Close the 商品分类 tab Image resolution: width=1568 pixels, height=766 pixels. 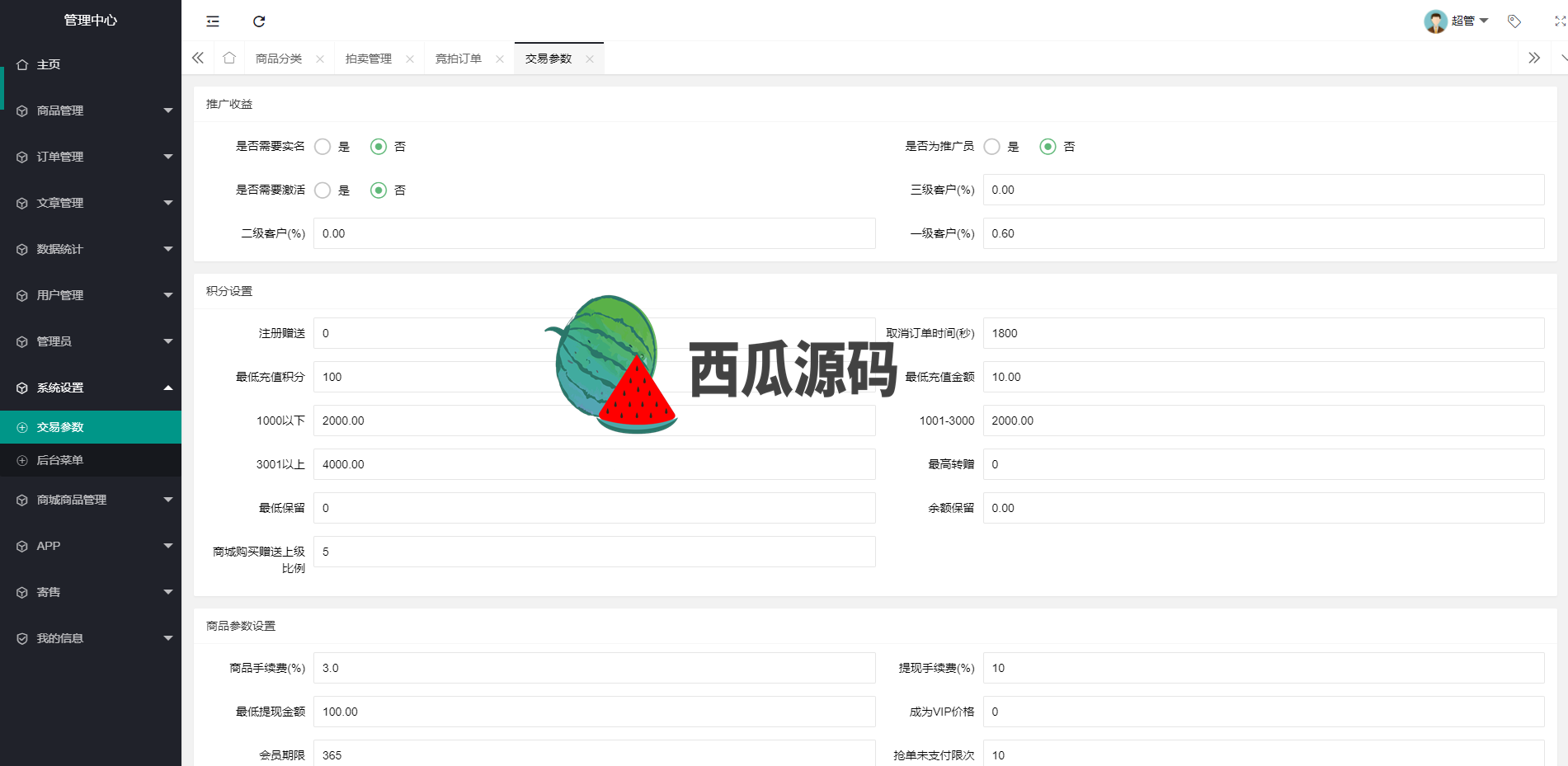[320, 59]
